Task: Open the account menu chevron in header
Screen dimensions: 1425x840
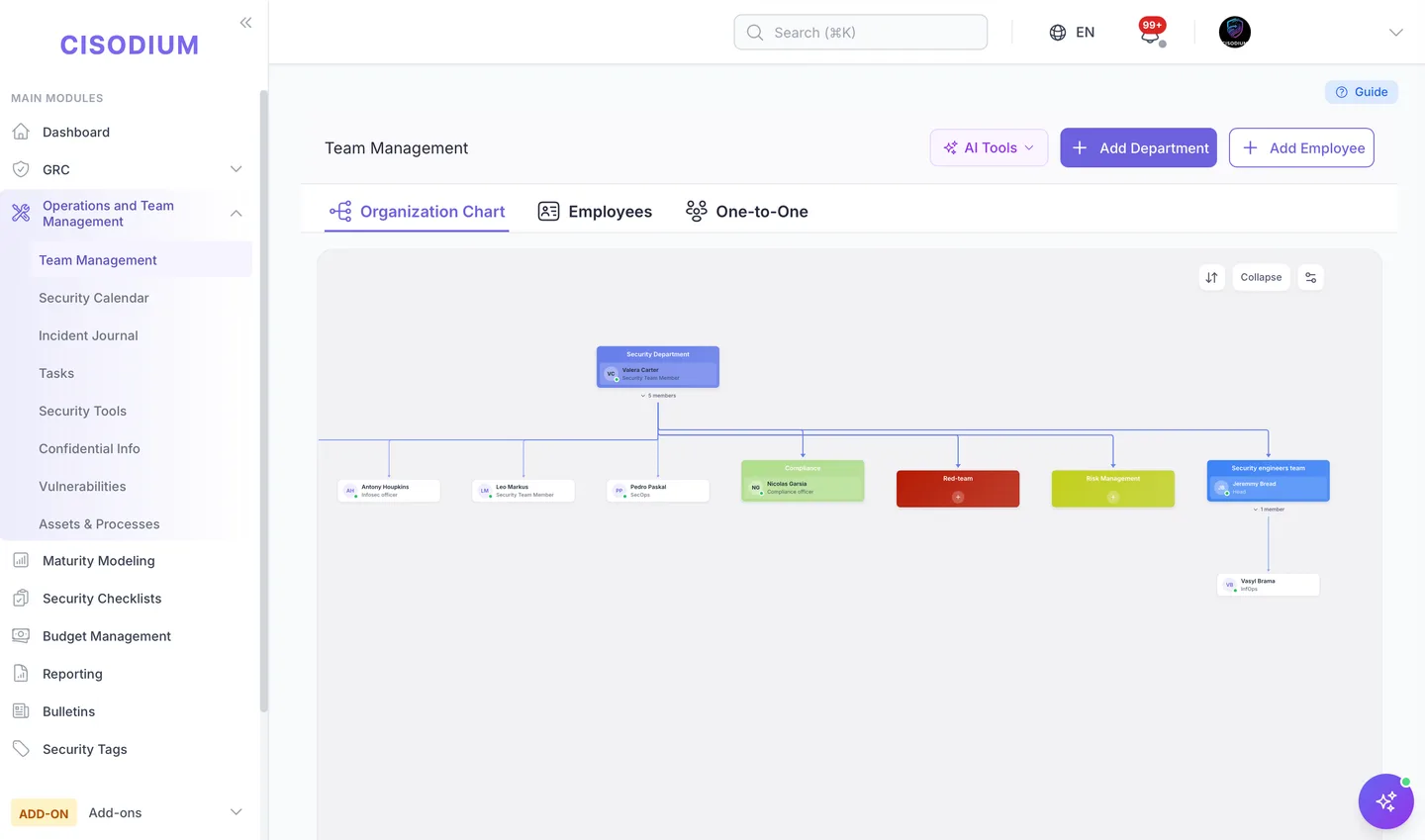Action: 1396,33
